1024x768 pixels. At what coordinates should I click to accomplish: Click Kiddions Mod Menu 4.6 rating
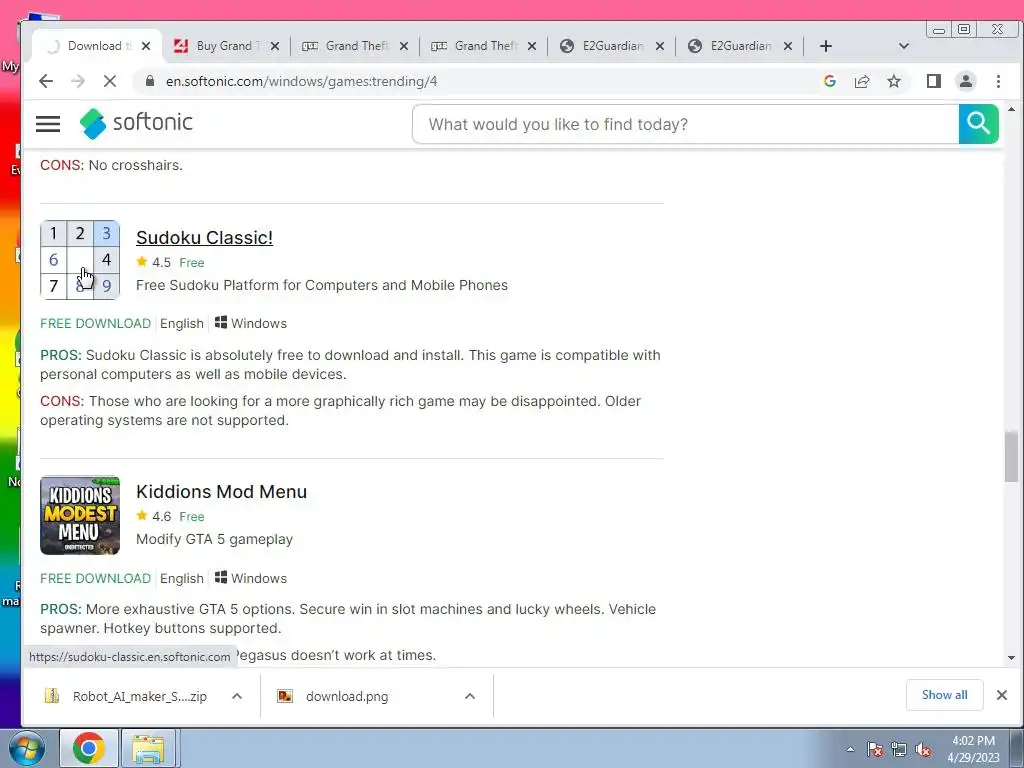pyautogui.click(x=153, y=517)
